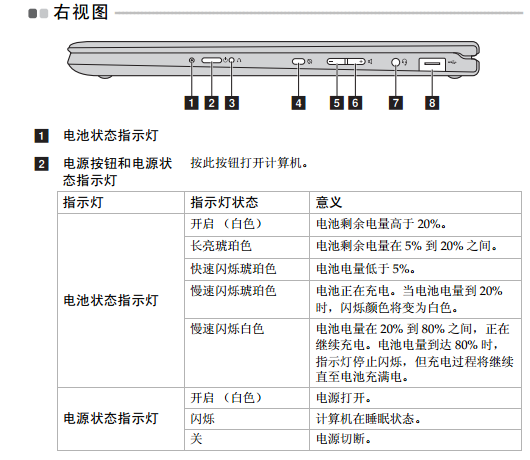
Task: Click the headphone jack on the laptop illustration
Action: [x=395, y=62]
